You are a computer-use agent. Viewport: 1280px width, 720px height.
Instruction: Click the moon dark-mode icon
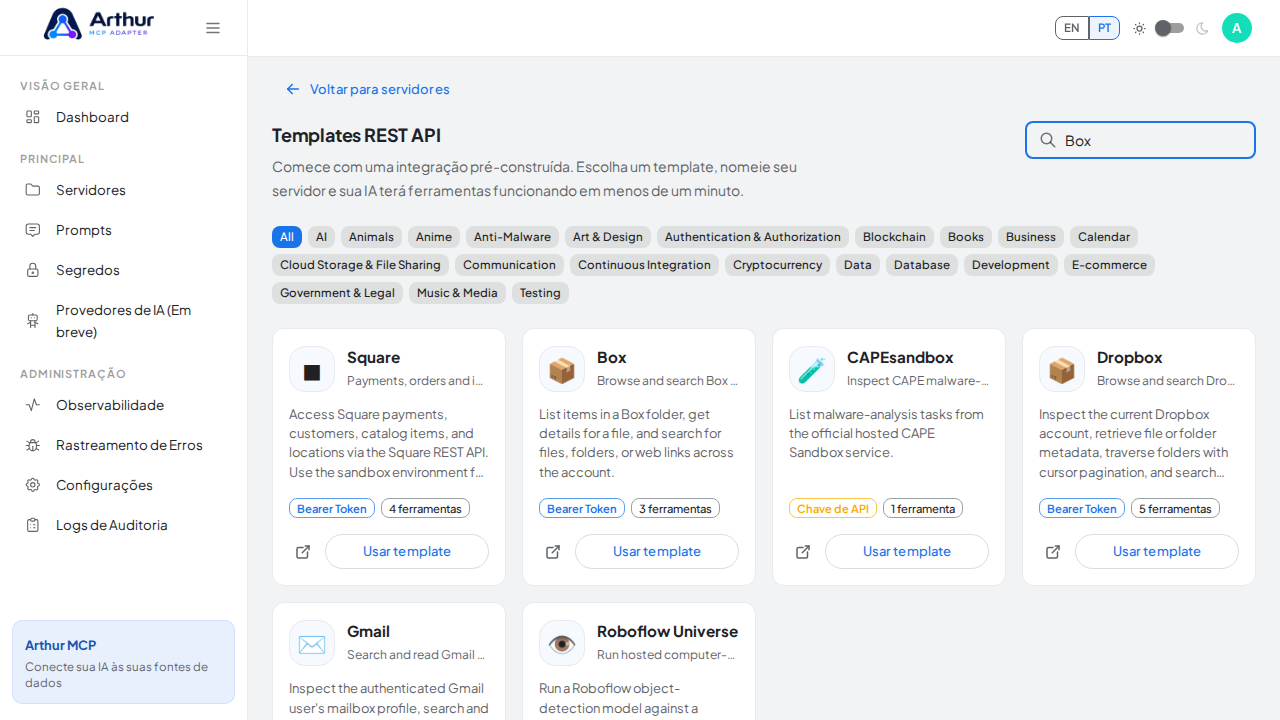pos(1202,28)
